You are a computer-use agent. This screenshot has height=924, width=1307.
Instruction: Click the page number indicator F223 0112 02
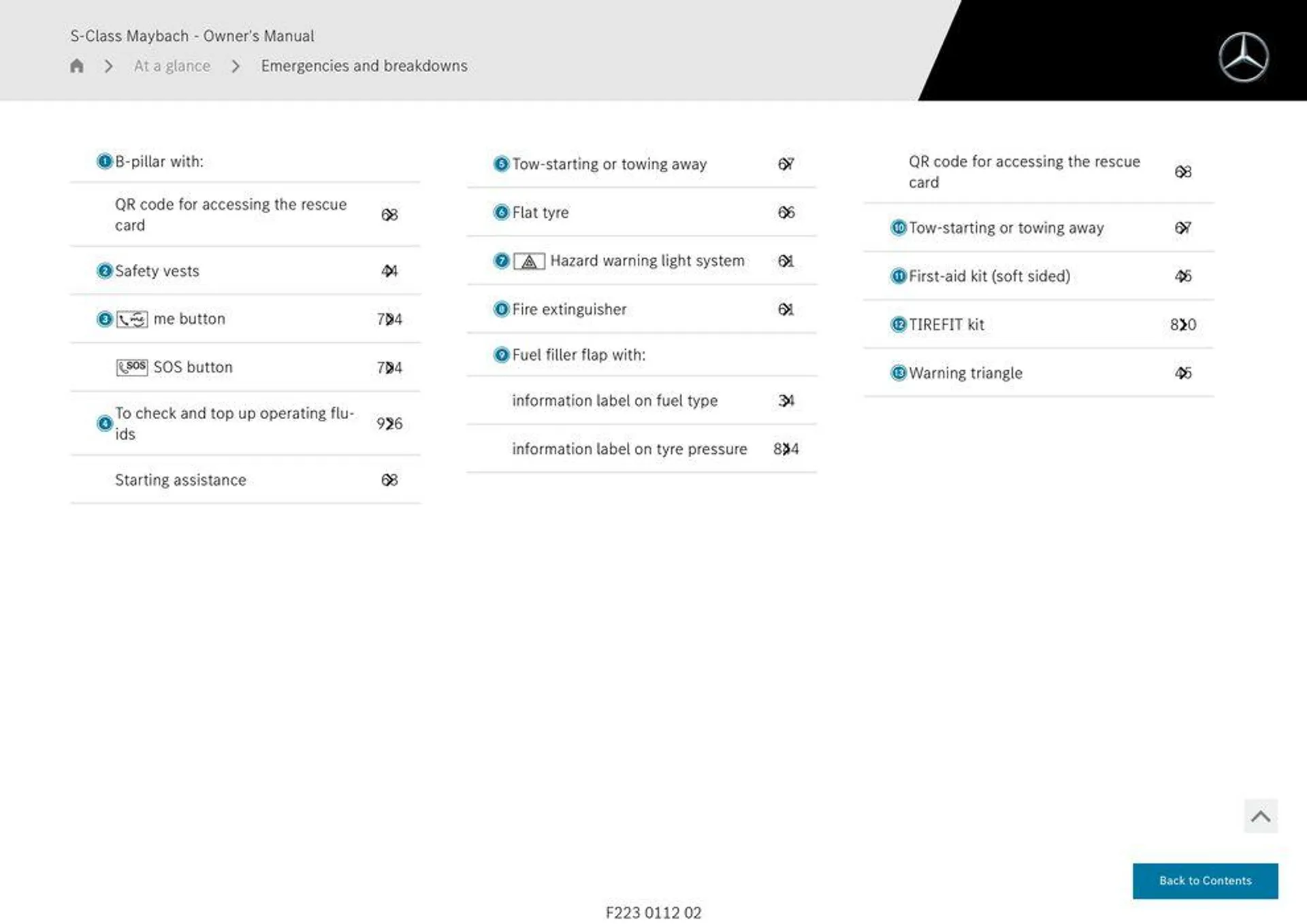pos(653,910)
